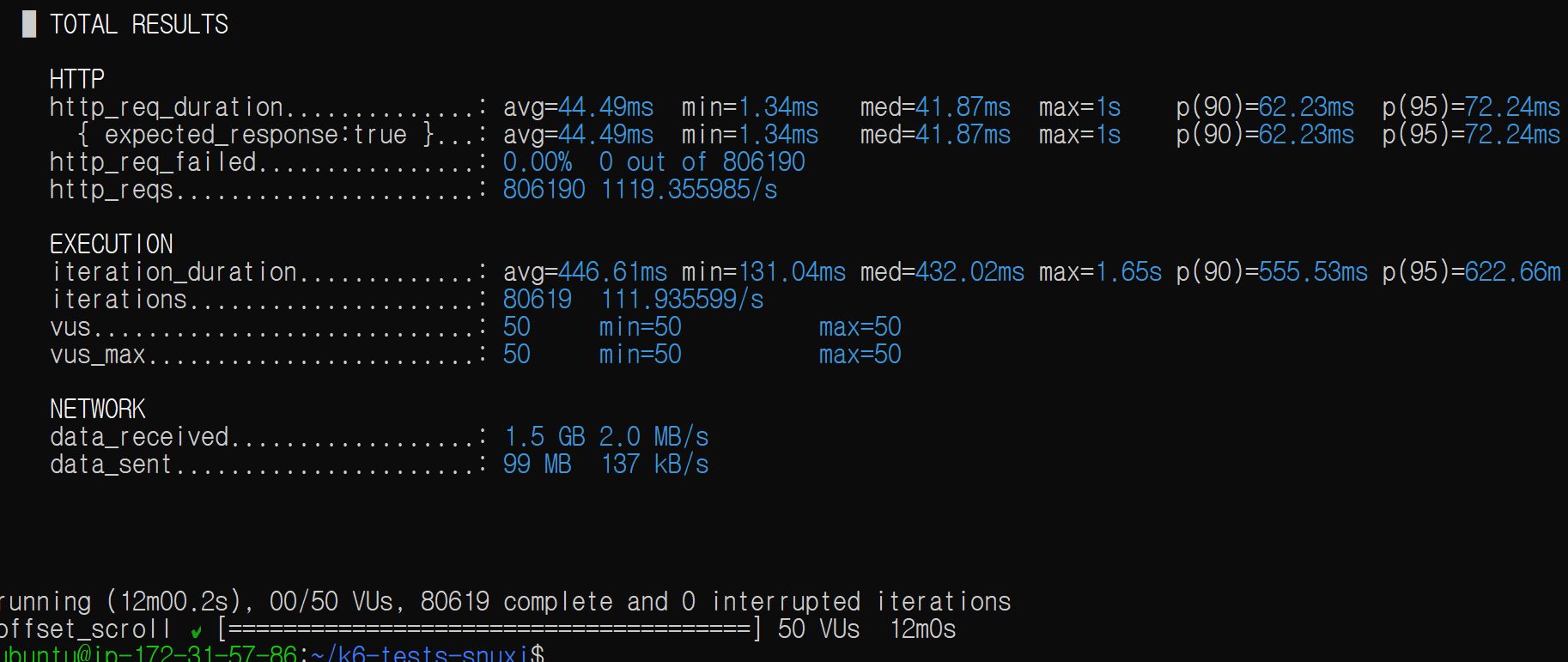The image size is (1568, 662).
Task: Click the HTTP section header
Action: coord(77,79)
